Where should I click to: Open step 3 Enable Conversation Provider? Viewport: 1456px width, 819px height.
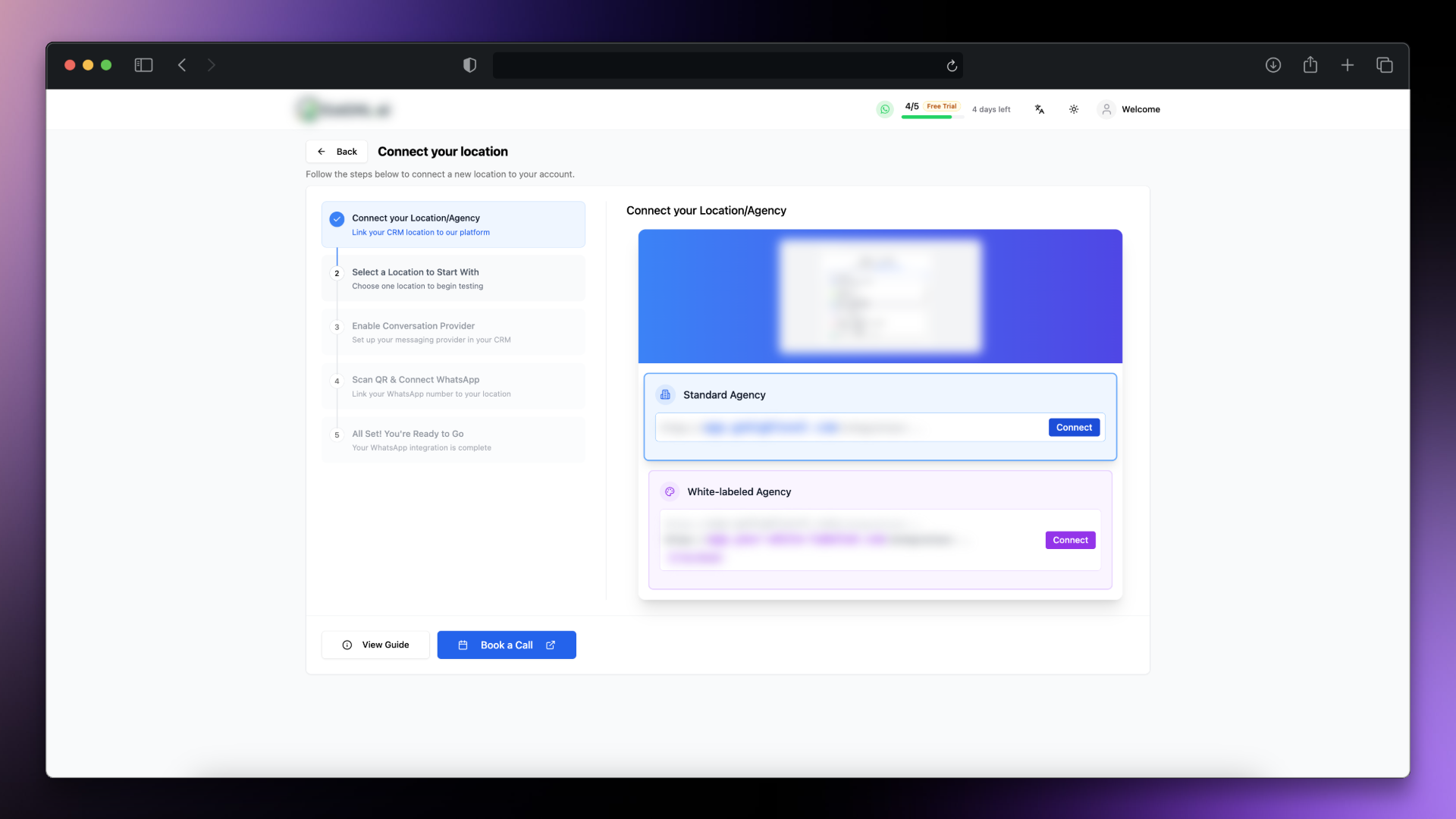(453, 332)
